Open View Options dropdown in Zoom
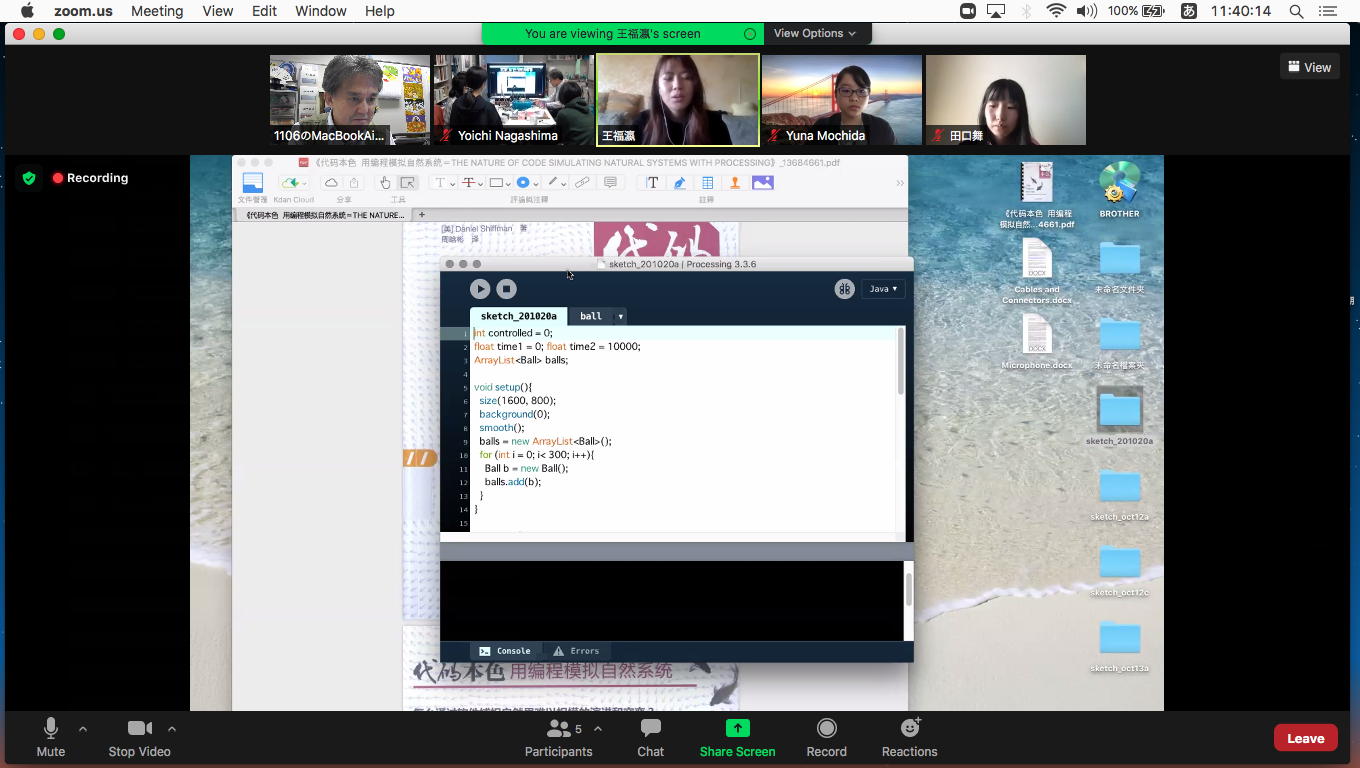Viewport: 1360px width, 768px height. point(815,33)
